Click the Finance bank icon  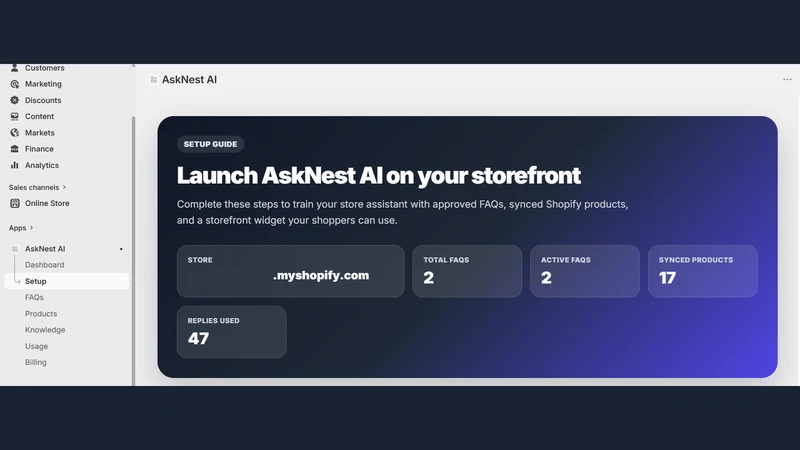pos(14,149)
